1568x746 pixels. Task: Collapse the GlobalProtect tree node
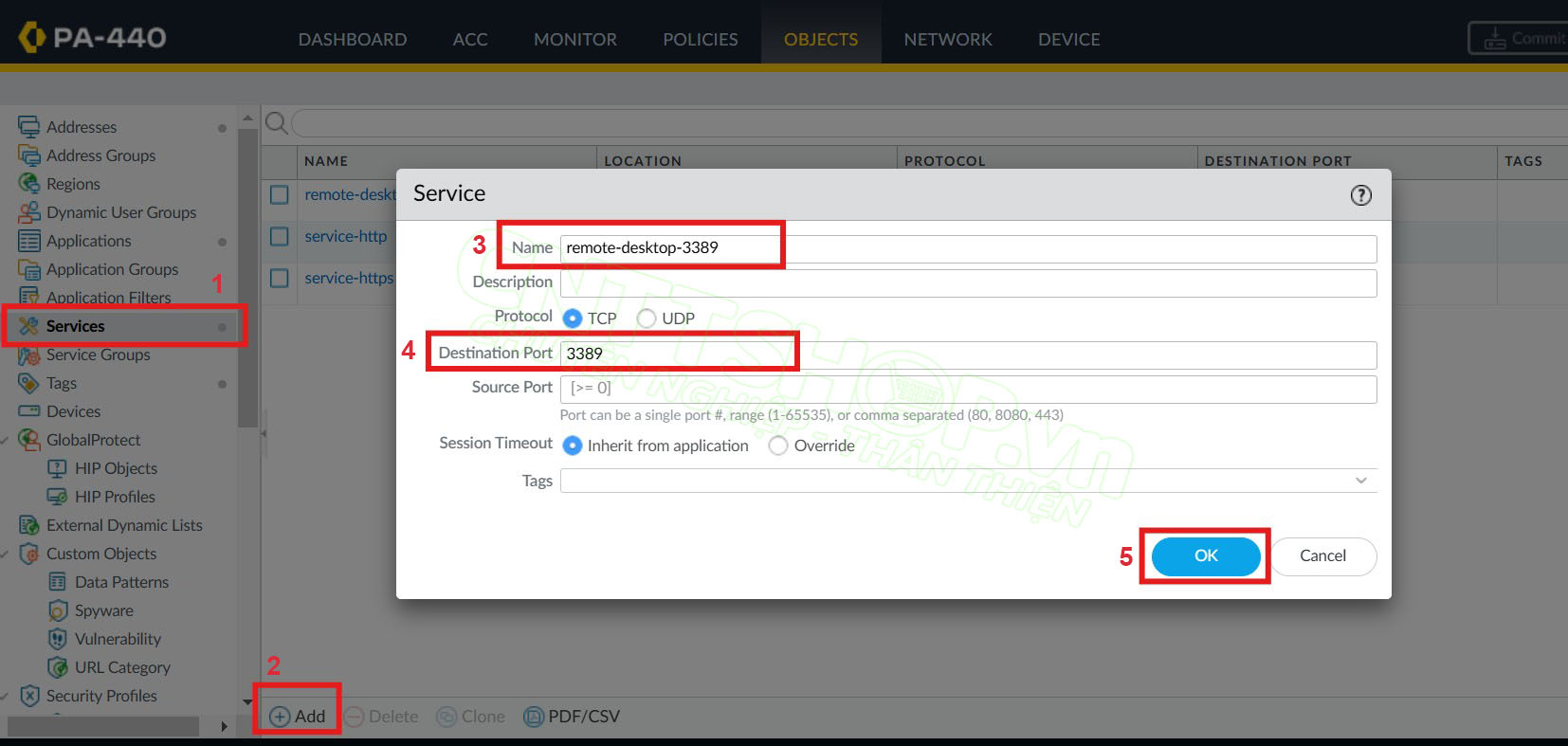[6, 440]
